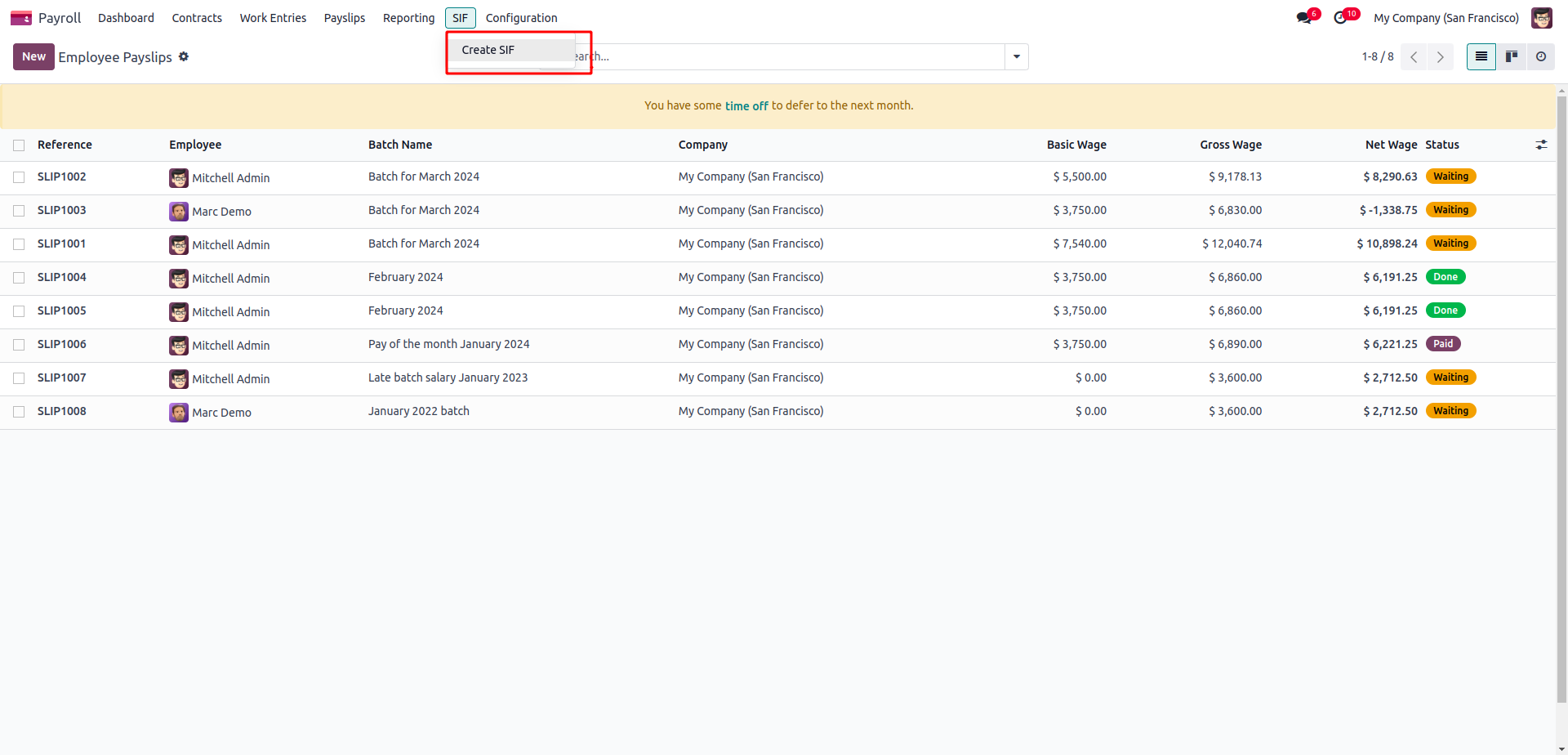This screenshot has height=755, width=1568.
Task: Tick the SLIP1008 row checkbox
Action: (x=19, y=412)
